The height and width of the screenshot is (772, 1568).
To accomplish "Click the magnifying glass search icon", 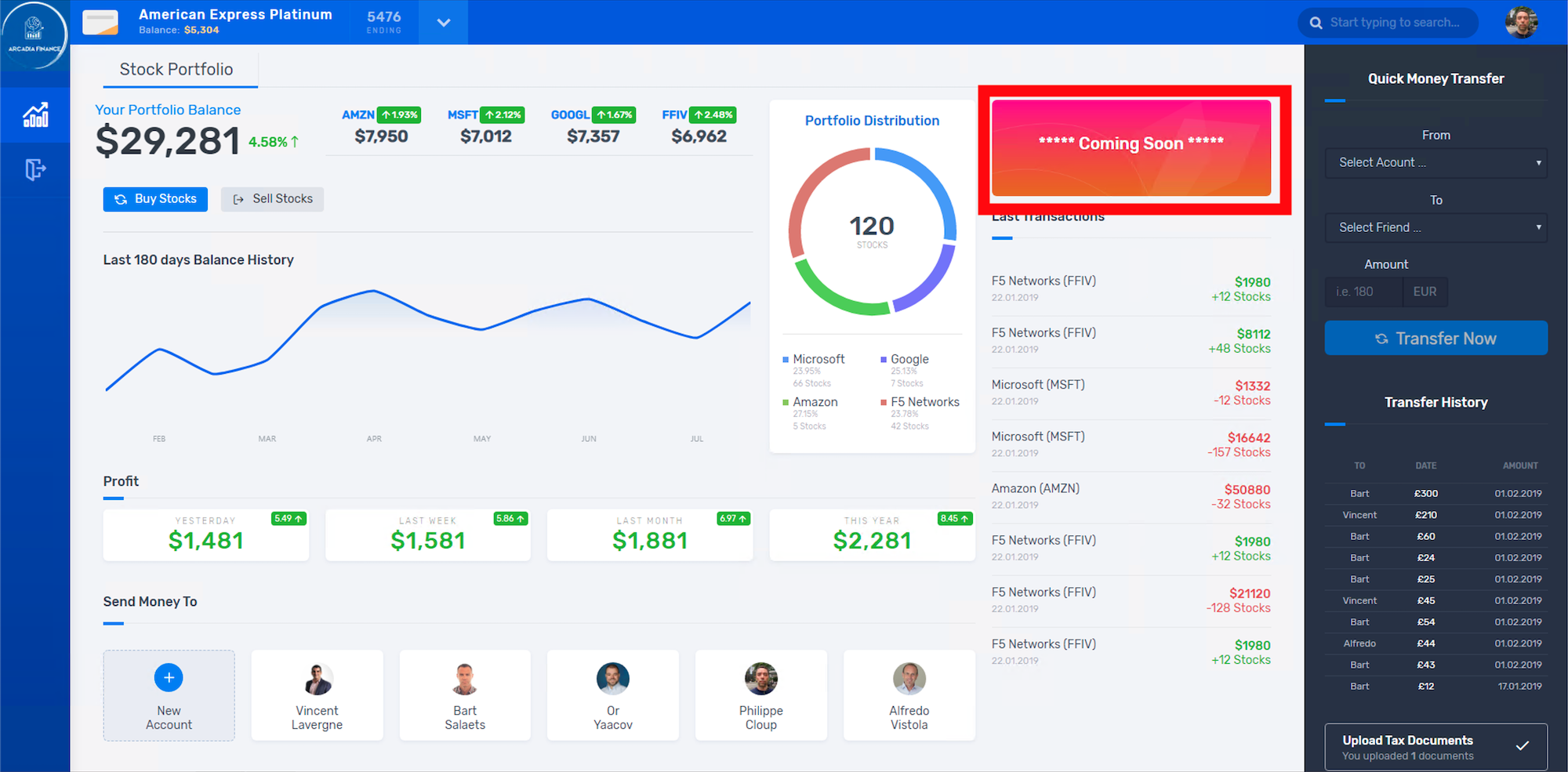I will pyautogui.click(x=1316, y=23).
